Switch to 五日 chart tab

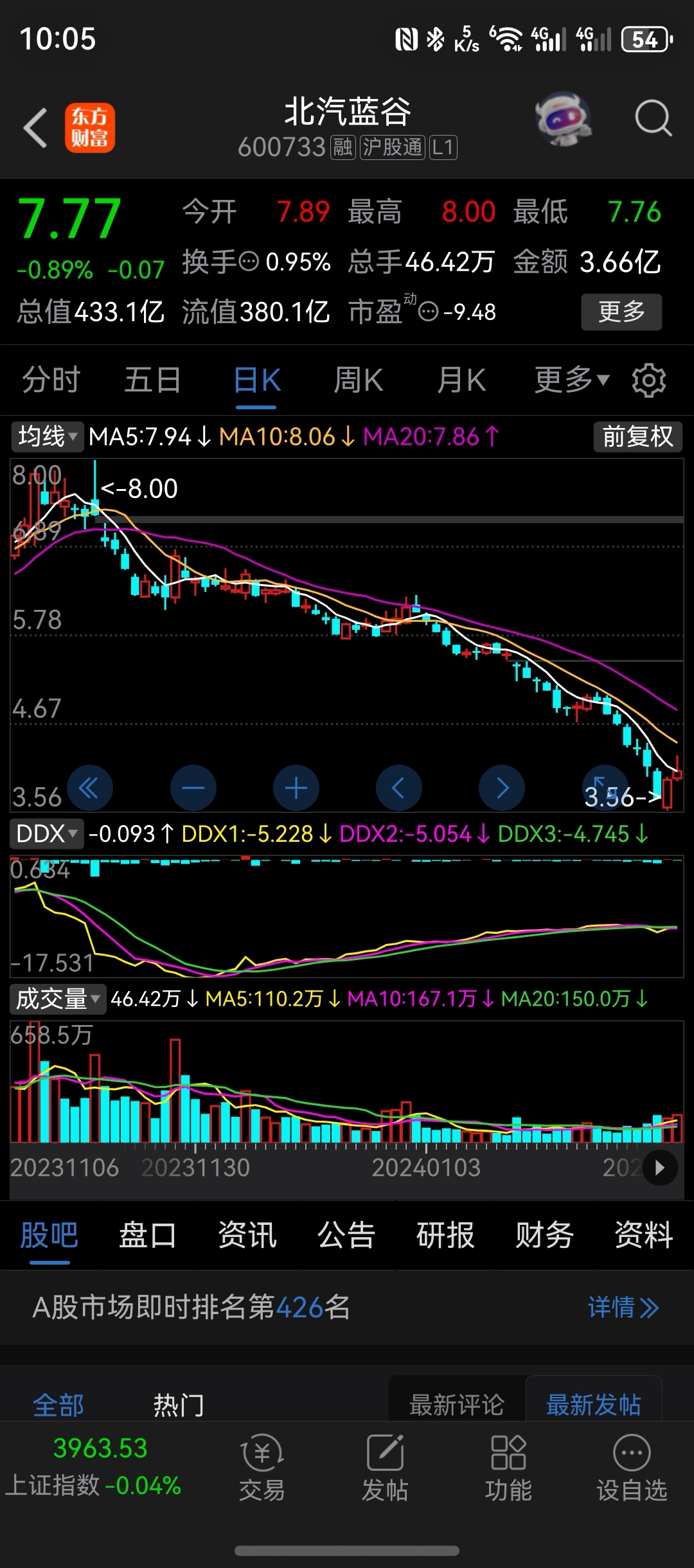click(x=152, y=380)
